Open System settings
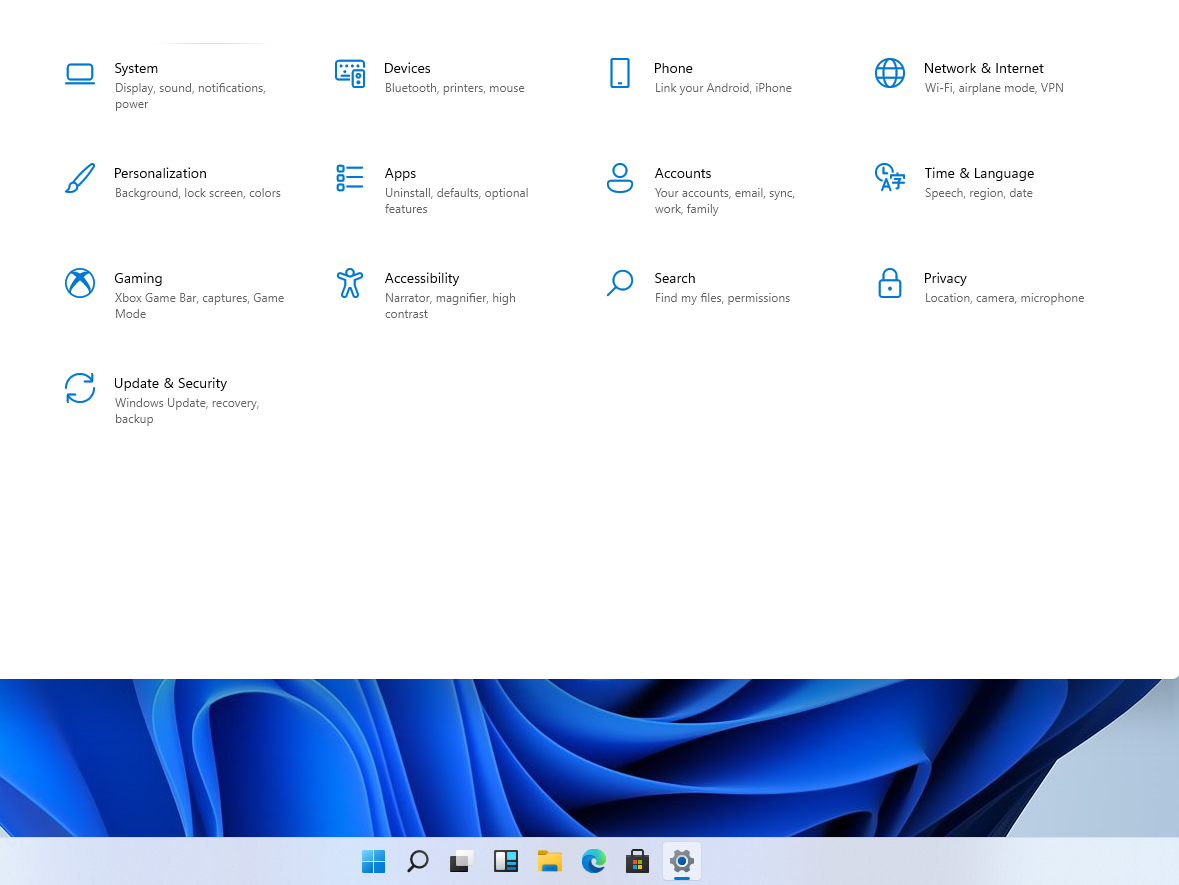This screenshot has height=885, width=1179. click(136, 68)
